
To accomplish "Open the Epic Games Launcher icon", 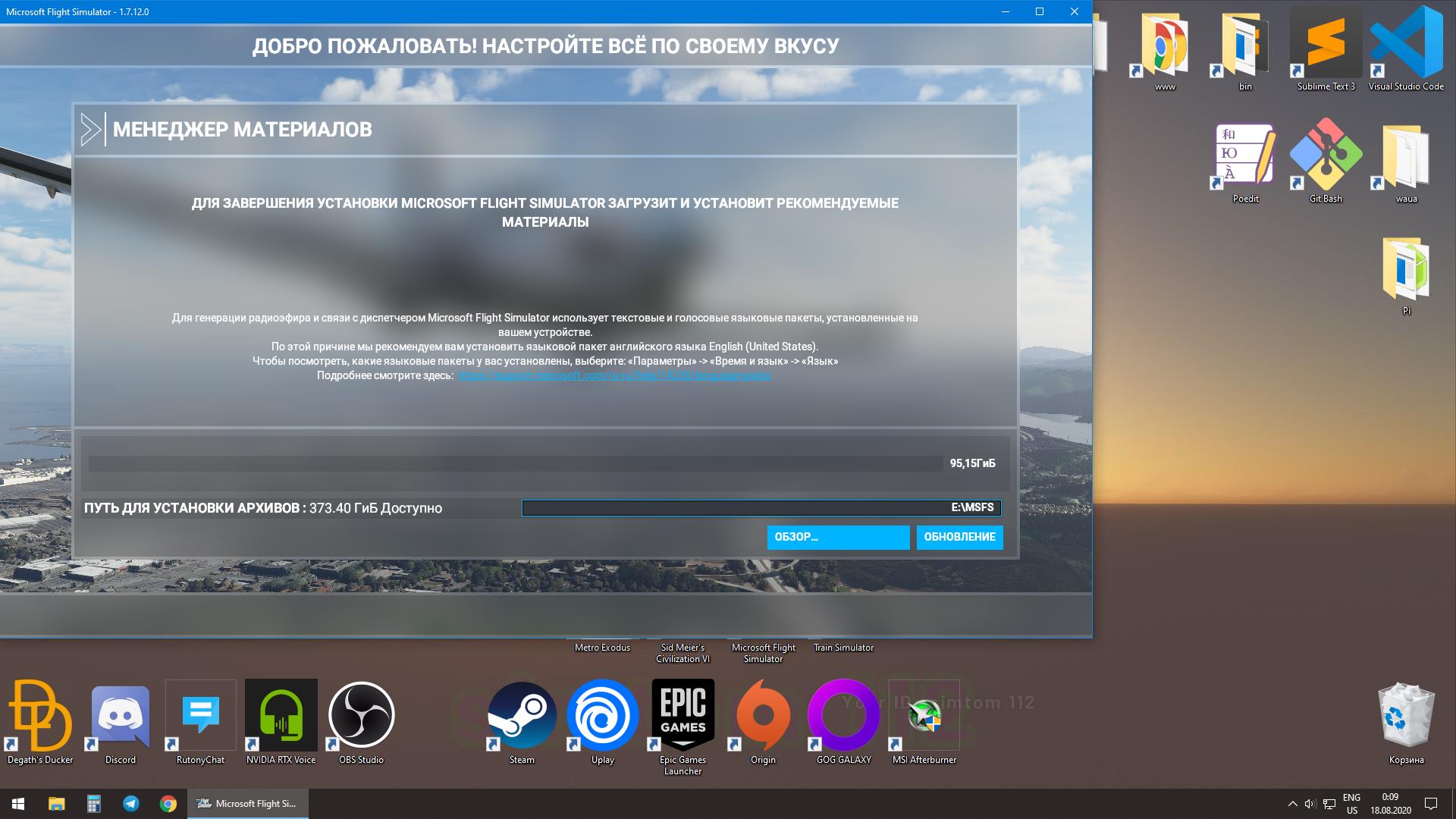I will 683,726.
